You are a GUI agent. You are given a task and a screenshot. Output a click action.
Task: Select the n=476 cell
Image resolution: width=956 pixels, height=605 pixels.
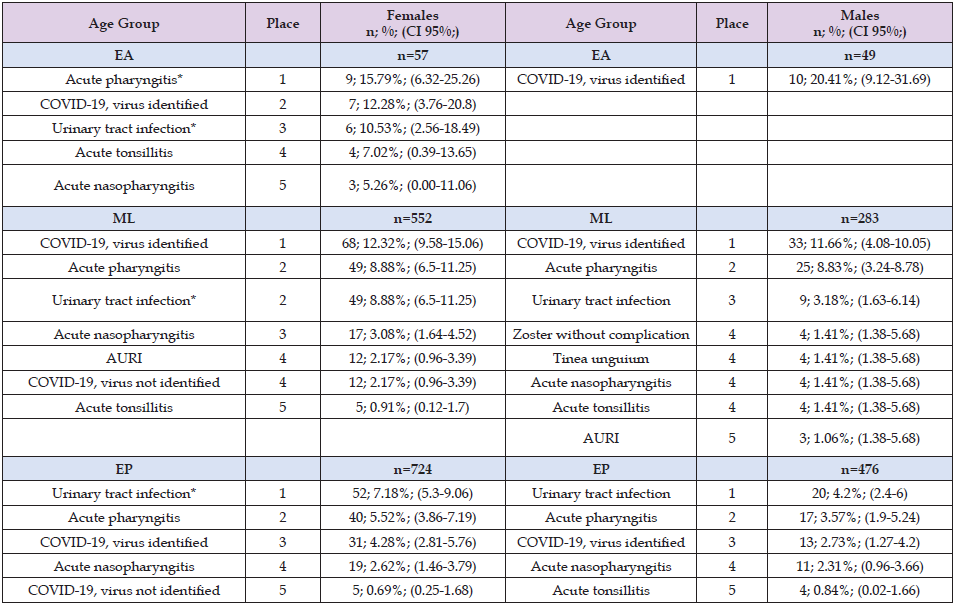click(860, 469)
